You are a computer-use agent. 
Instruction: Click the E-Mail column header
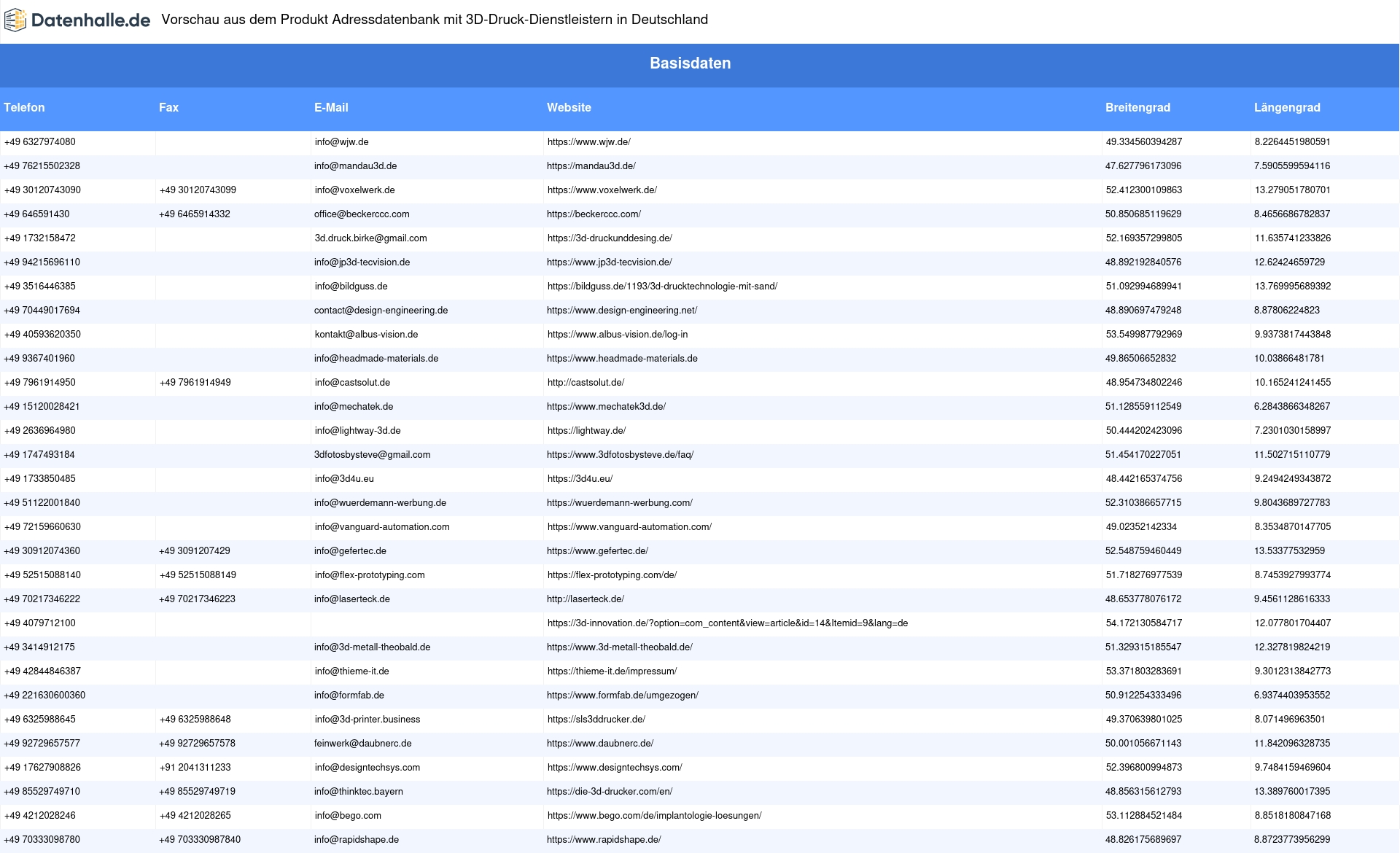click(x=331, y=107)
